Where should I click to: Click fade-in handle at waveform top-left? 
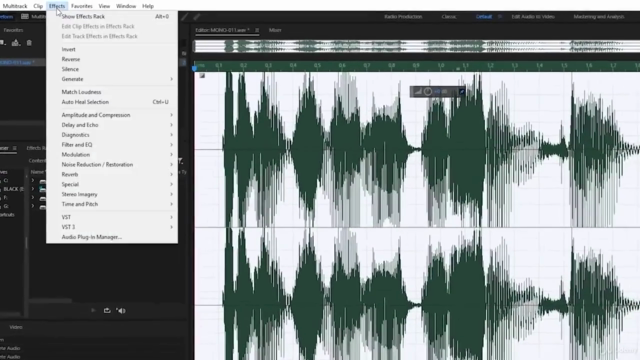202,76
